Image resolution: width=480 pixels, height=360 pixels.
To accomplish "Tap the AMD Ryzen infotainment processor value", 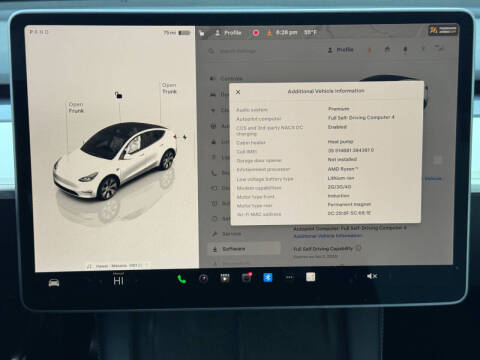I will 343,169.
